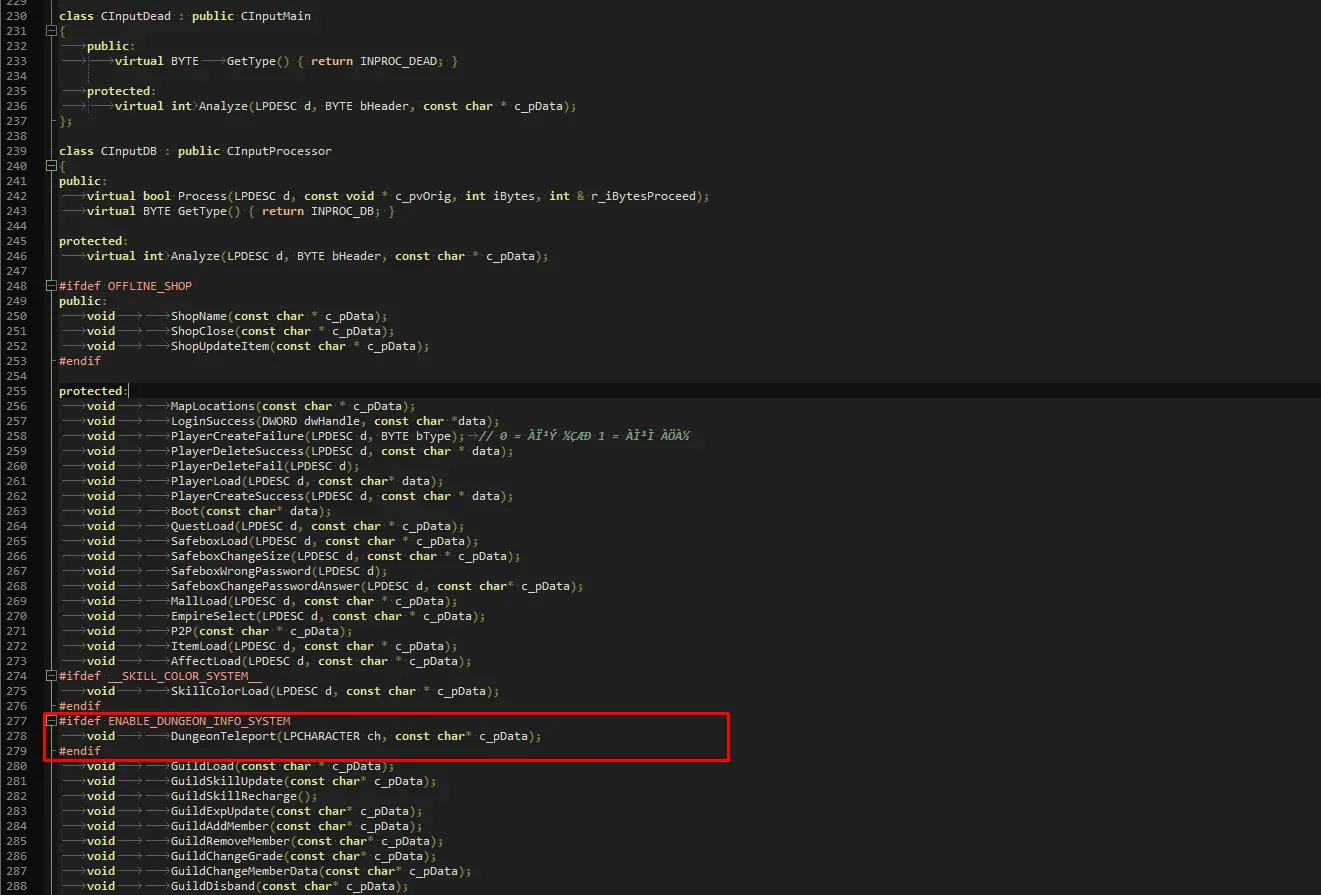Place cursor on the ShopUpdateItem method
Viewport: 1321px width, 895px height.
click(219, 346)
